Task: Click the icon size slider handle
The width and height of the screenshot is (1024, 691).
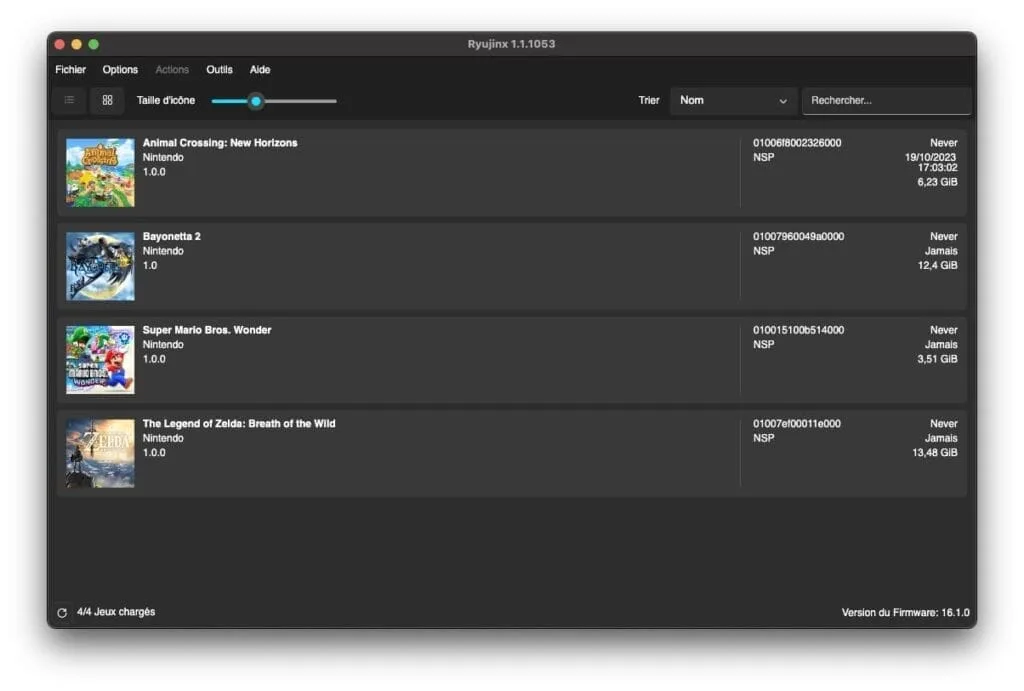Action: [x=256, y=101]
